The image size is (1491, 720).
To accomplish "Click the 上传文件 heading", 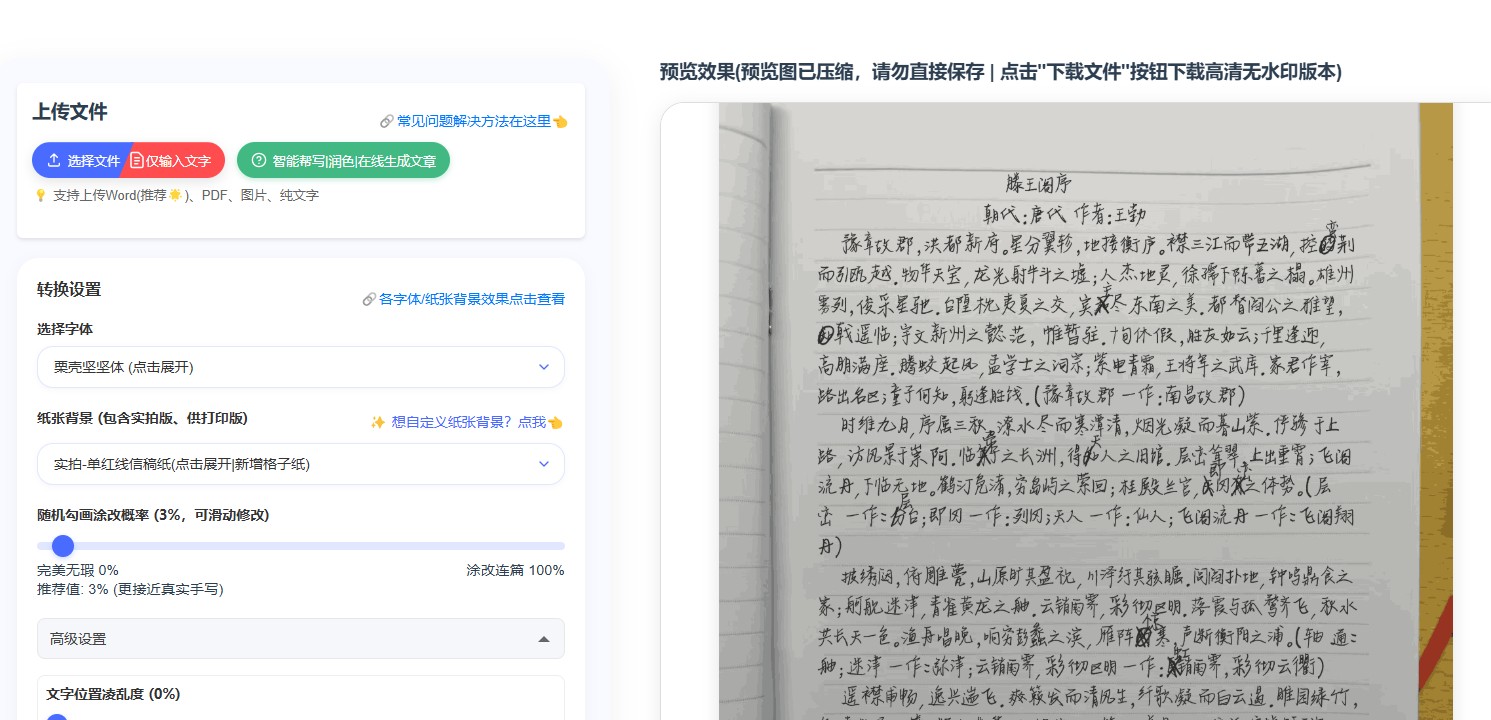I will 70,112.
